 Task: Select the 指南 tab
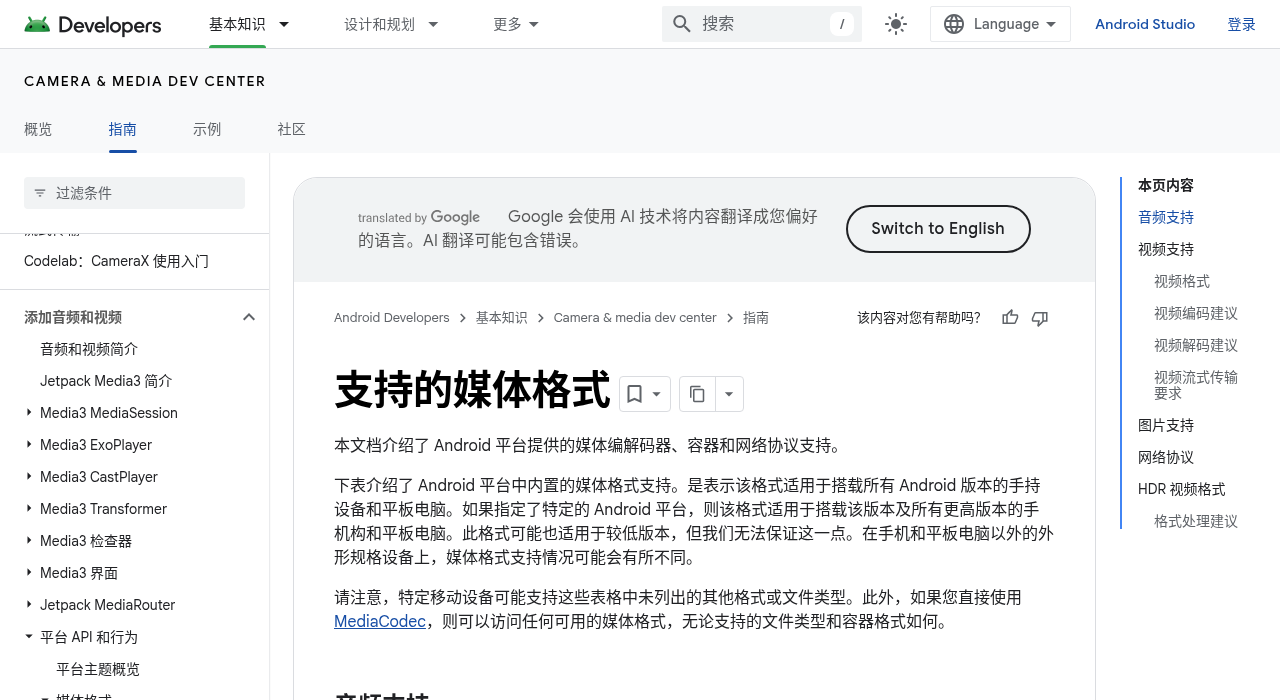123,129
